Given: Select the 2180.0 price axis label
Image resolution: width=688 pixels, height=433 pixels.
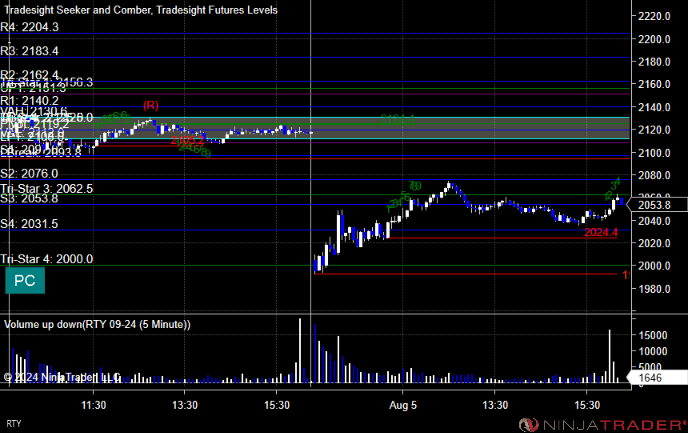Looking at the screenshot, I should (x=654, y=62).
